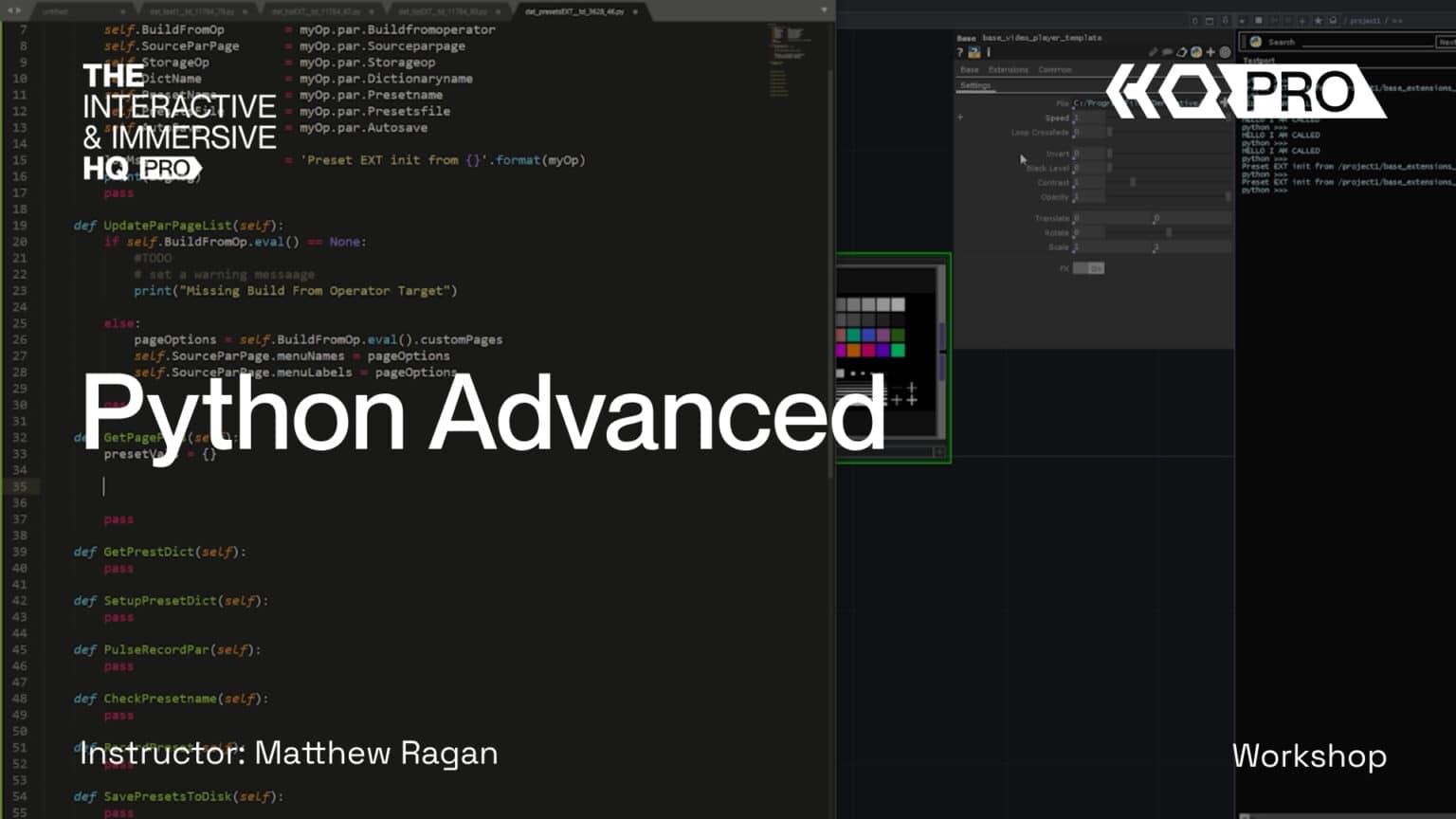The image size is (1456, 819).
Task: Click the 'def PulseRecordPar(self):' line
Action: [167, 650]
